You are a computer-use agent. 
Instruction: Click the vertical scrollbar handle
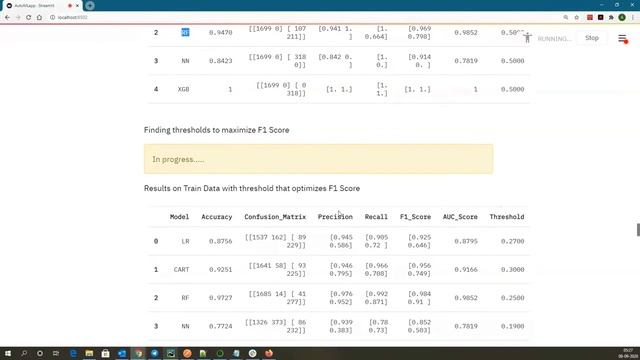(x=638, y=229)
